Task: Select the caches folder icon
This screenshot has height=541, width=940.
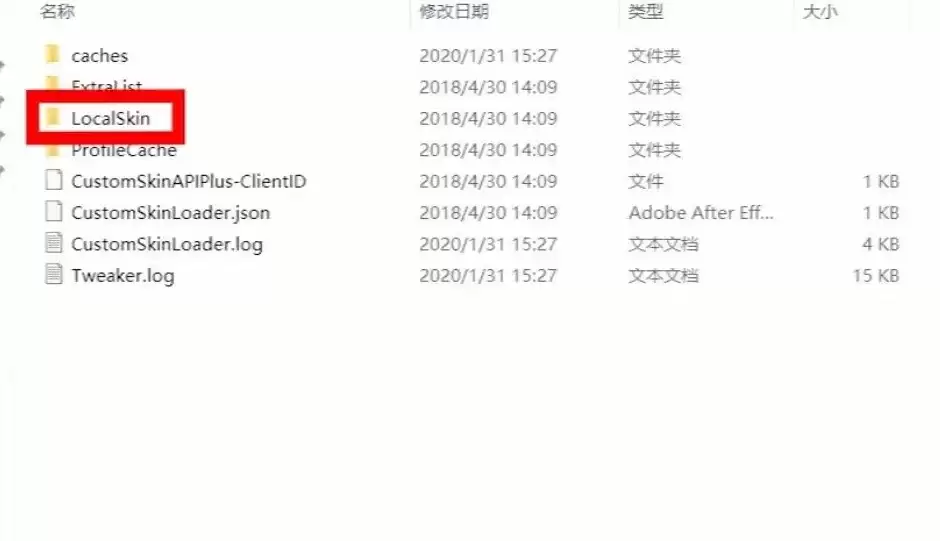Action: click(x=53, y=55)
